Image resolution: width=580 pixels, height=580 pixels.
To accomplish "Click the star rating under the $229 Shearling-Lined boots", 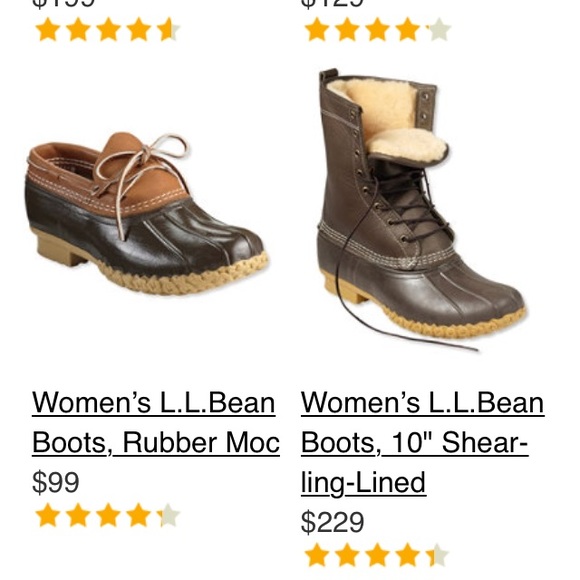I will pyautogui.click(x=377, y=555).
